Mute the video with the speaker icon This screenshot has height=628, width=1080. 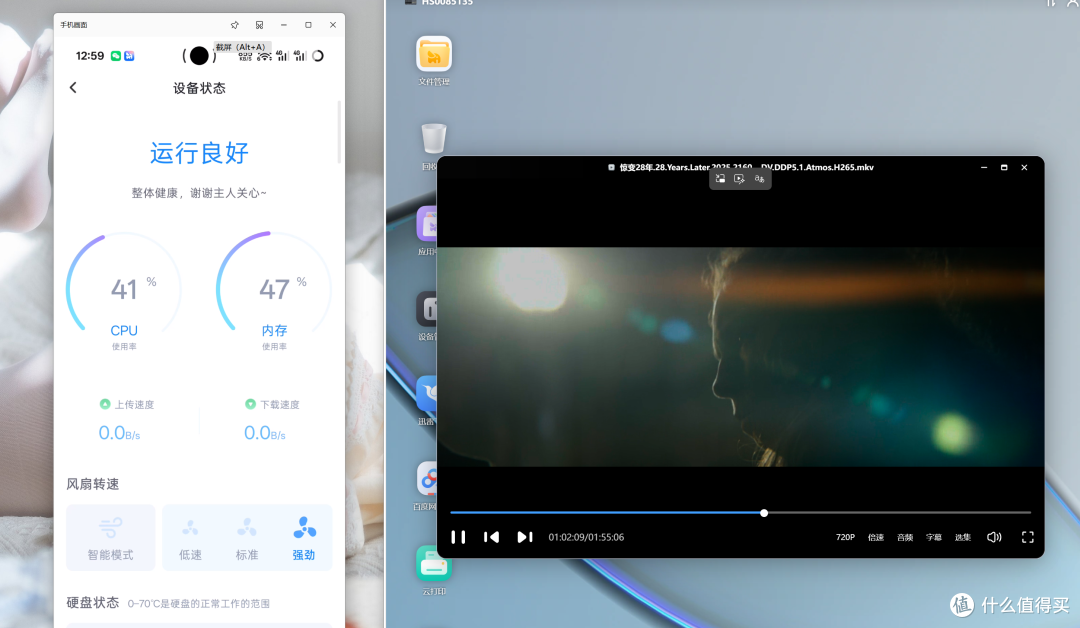point(994,537)
